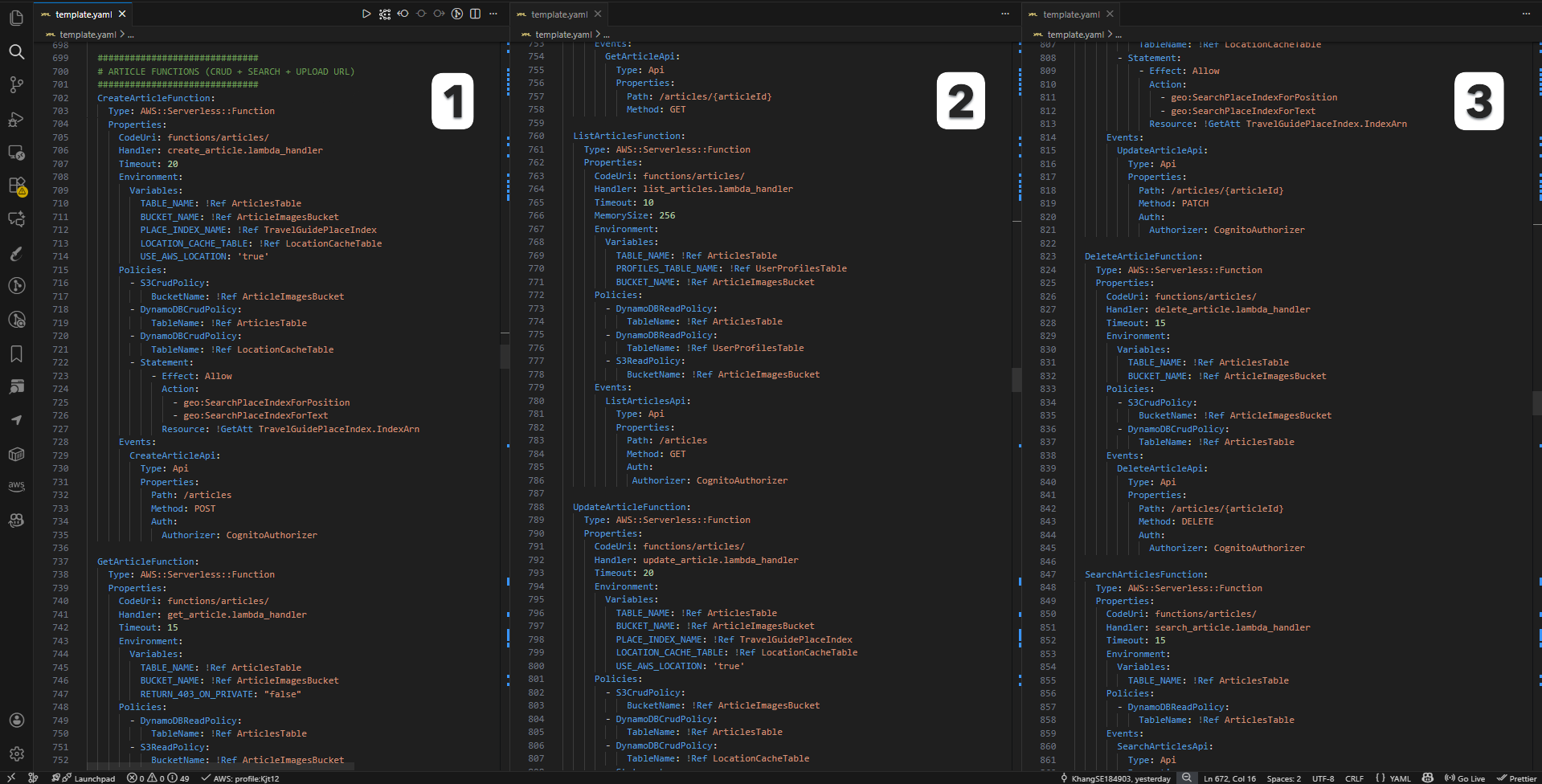Open the Run and Debug view
Viewport: 1542px width, 784px height.
[16, 120]
